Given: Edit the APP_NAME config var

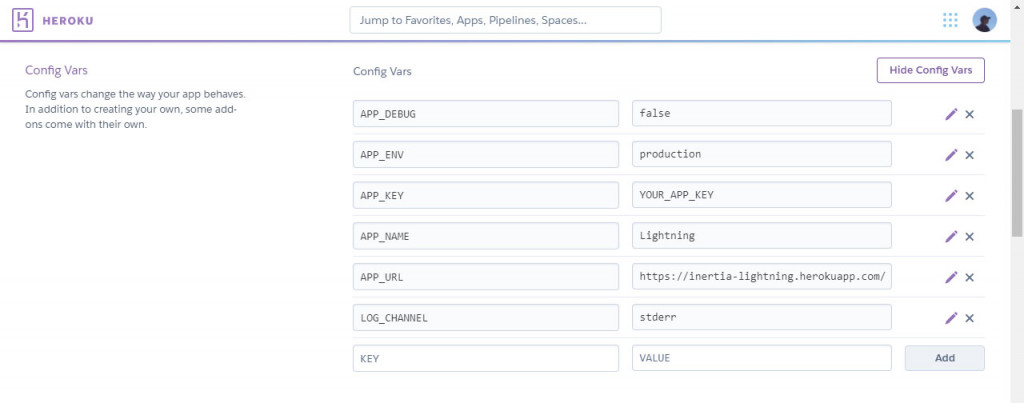Looking at the screenshot, I should 951,237.
